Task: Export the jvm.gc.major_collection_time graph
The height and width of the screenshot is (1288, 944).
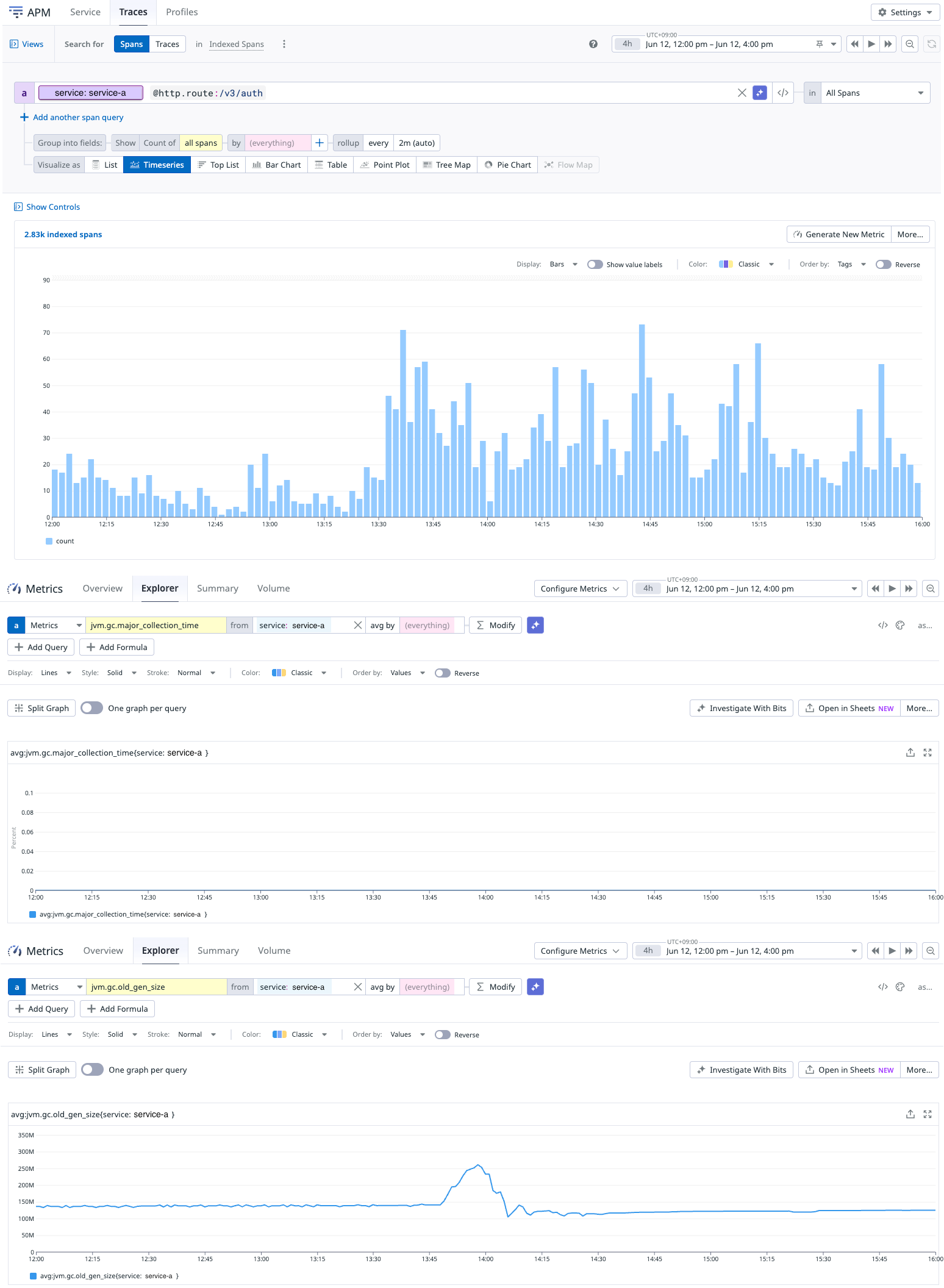Action: [x=910, y=753]
